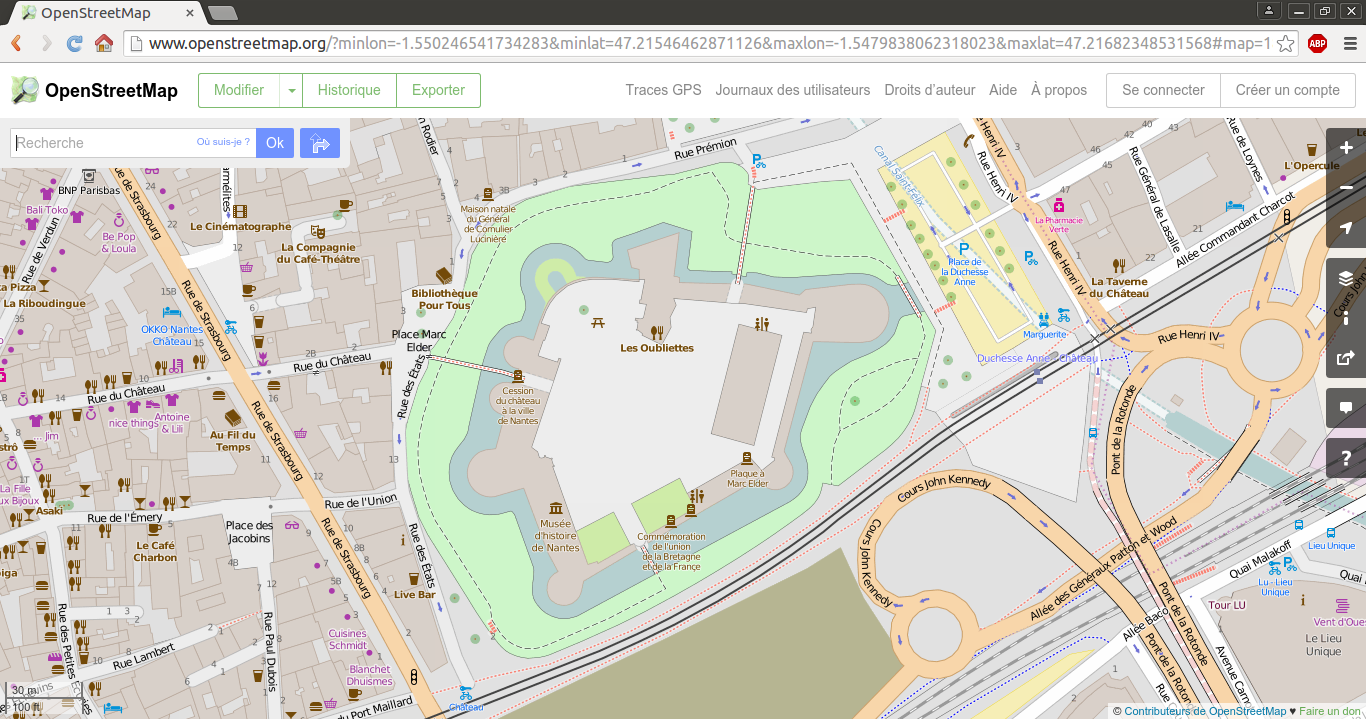Reload the page with the refresh icon
Screen dimensions: 1366x719
pyautogui.click(x=74, y=44)
